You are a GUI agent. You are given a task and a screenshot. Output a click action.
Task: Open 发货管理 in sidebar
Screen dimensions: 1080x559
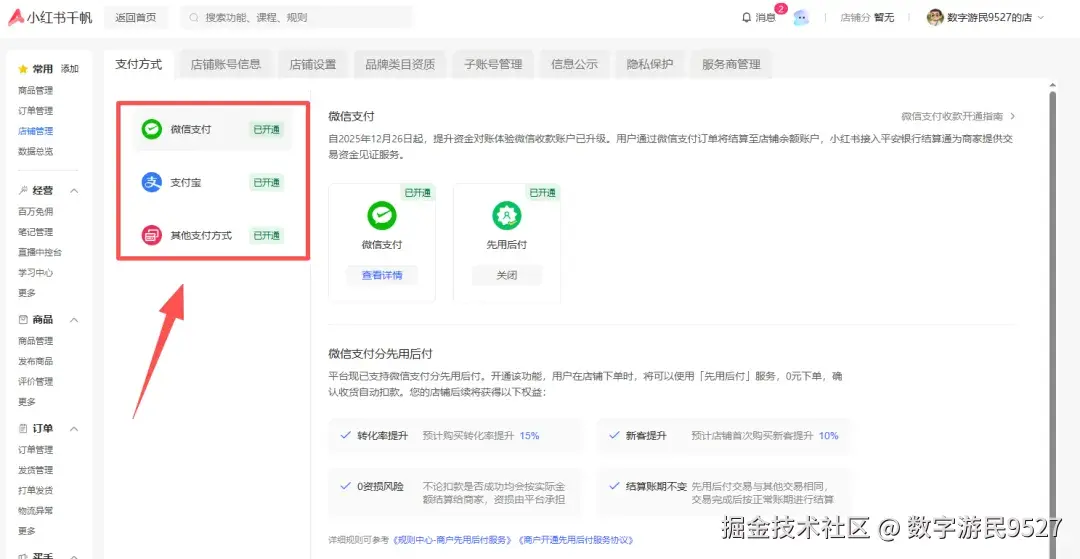(35, 470)
